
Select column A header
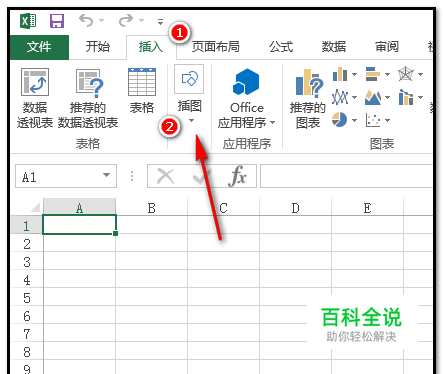coord(79,208)
